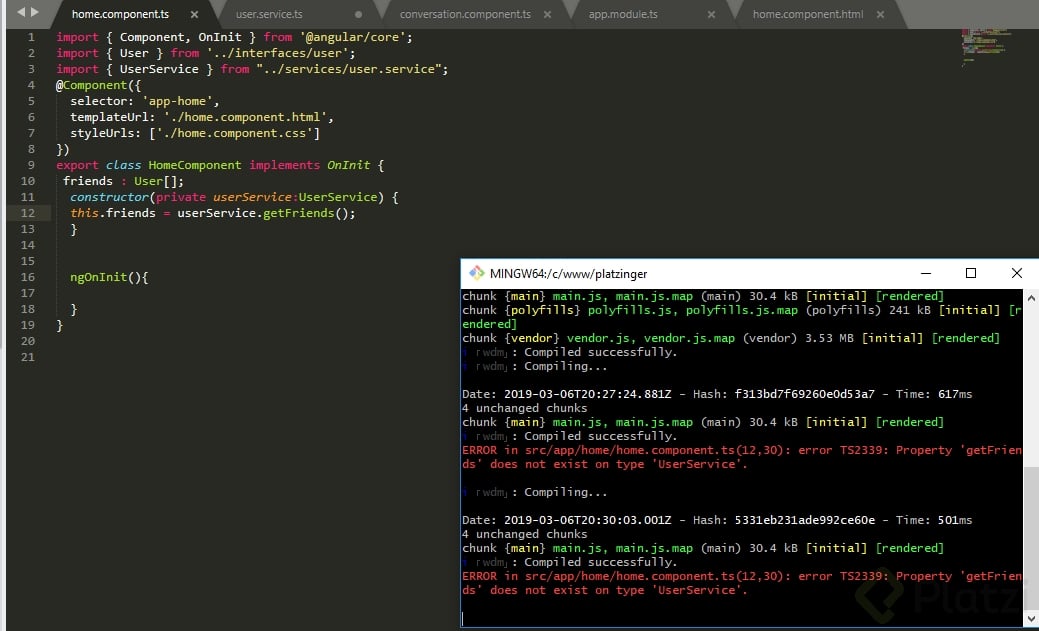
Task: Open the user.service.ts tab
Action: 269,14
